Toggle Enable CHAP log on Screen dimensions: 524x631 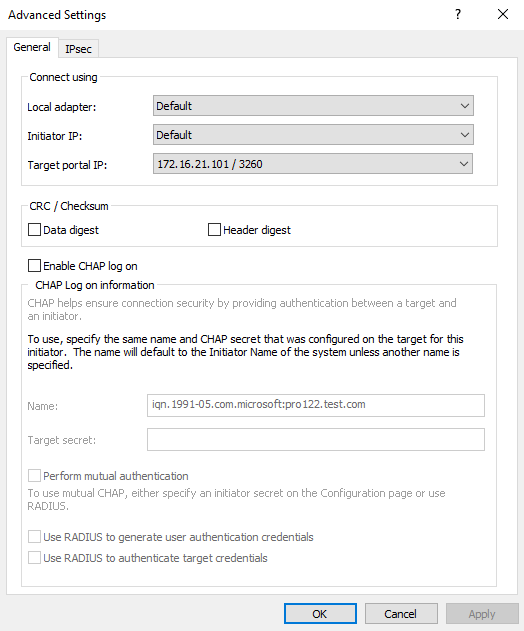(34, 266)
